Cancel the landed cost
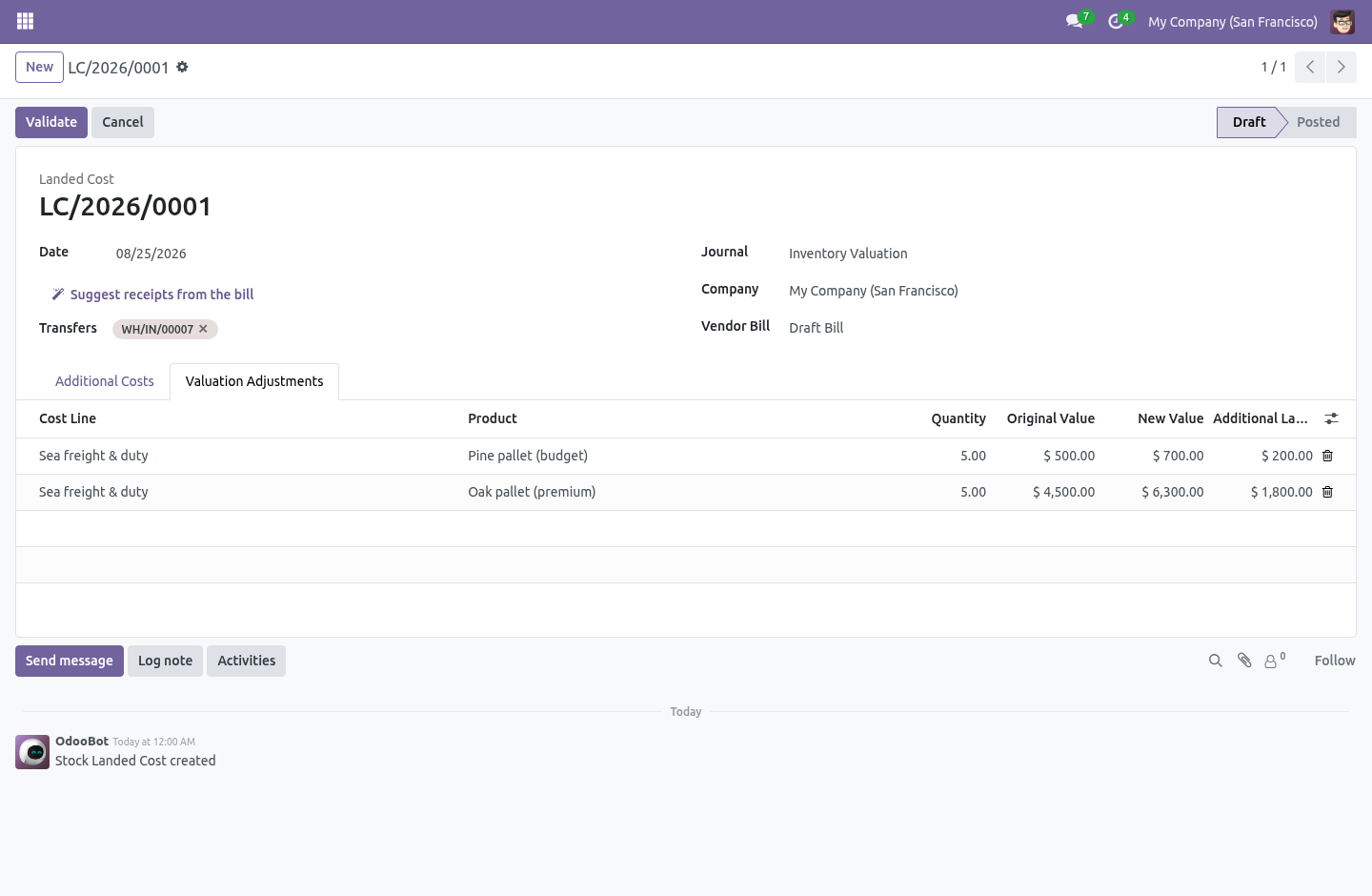Image resolution: width=1372 pixels, height=896 pixels. coord(123,122)
